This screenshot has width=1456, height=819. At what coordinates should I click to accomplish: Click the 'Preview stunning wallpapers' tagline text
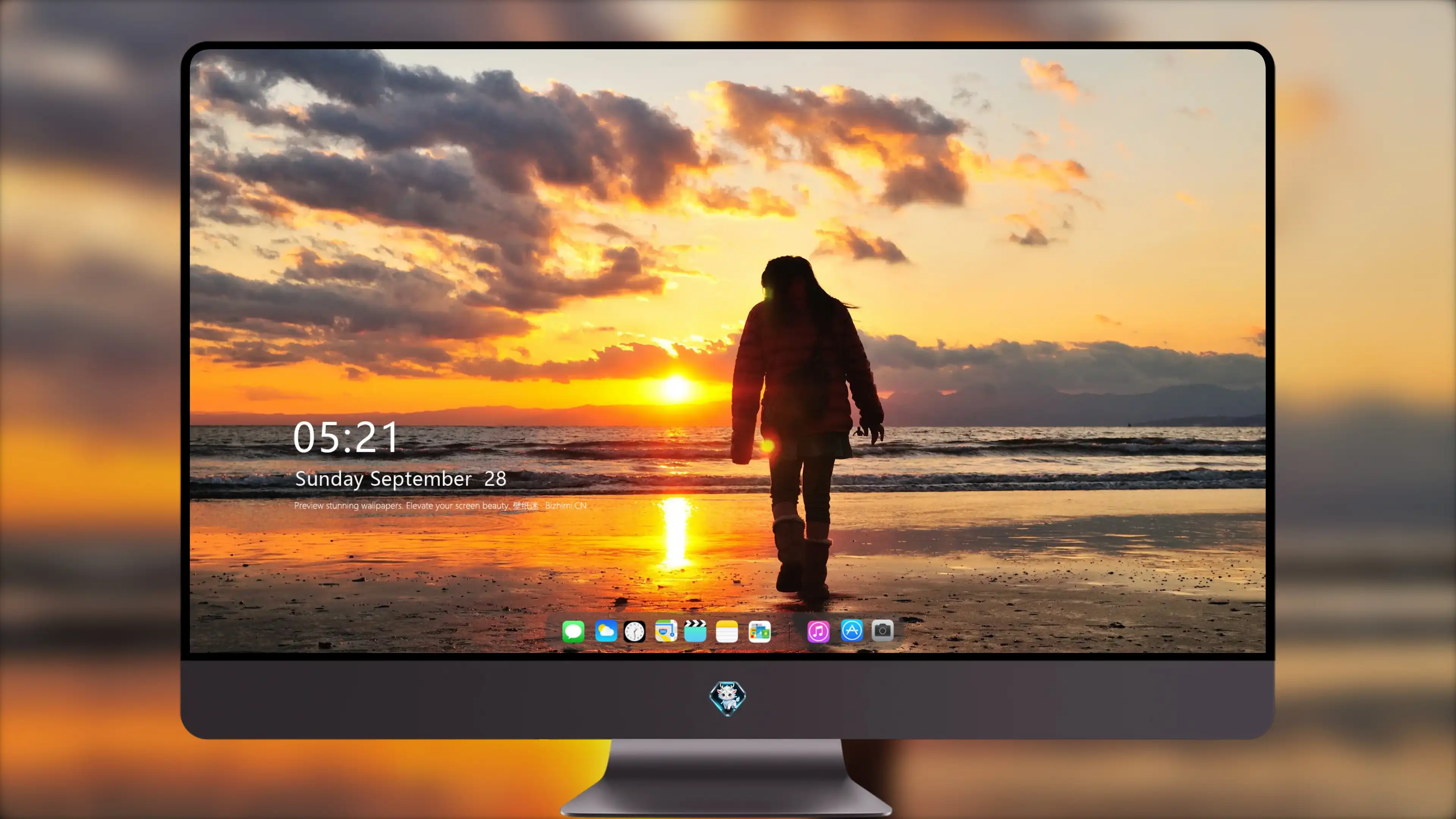tap(440, 505)
